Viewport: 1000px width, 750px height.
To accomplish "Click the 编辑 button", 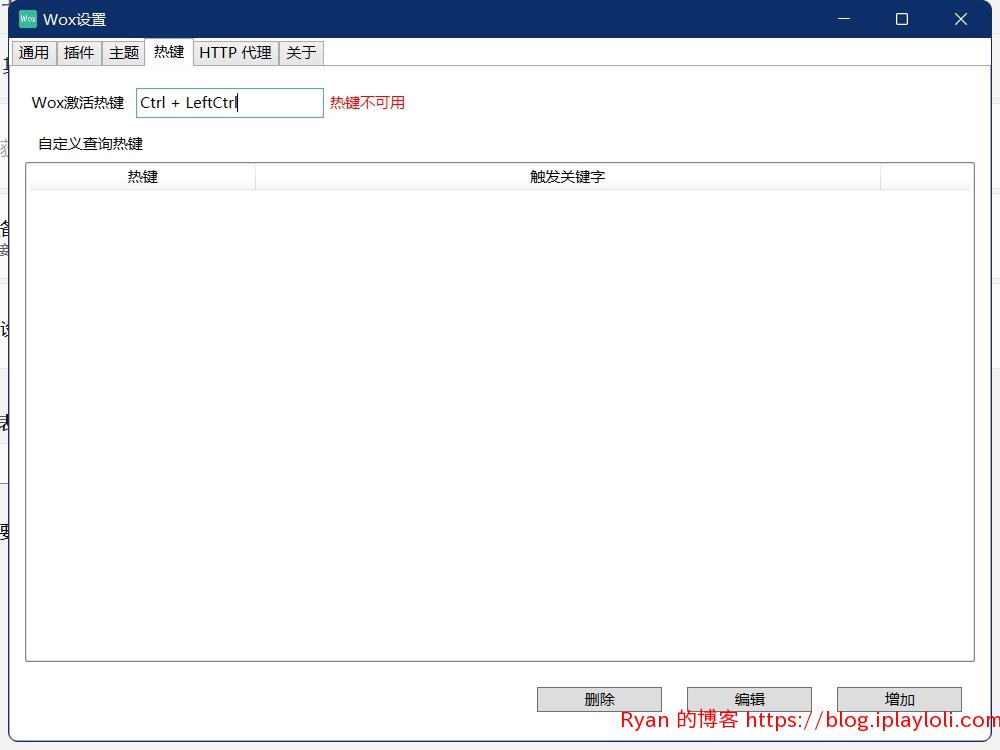I will click(749, 699).
